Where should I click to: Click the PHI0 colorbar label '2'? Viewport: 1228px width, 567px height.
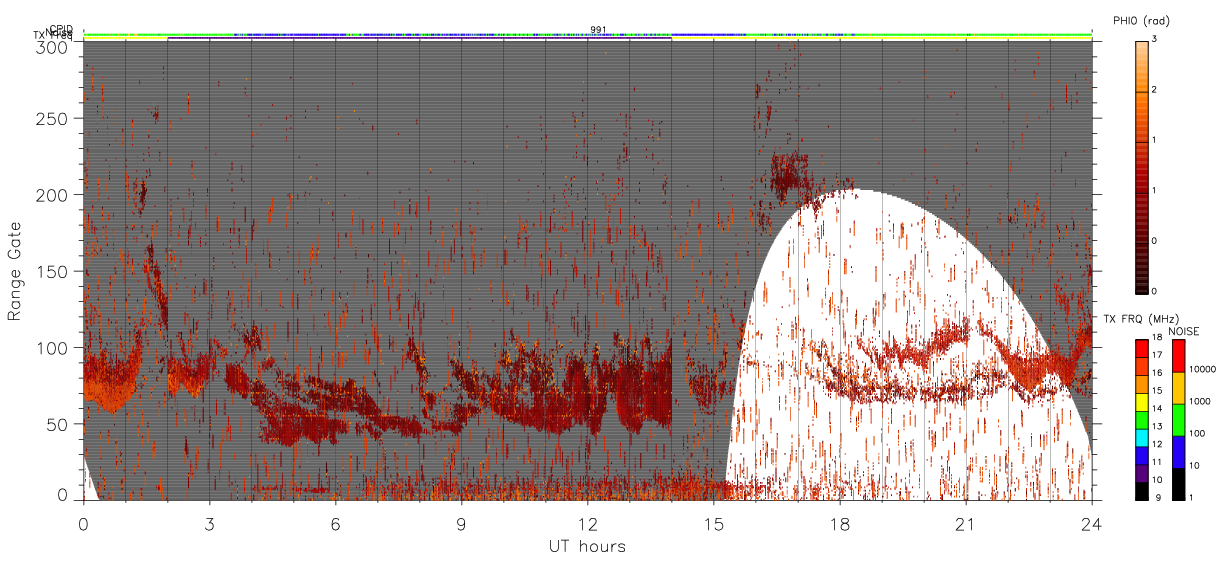click(x=1156, y=91)
